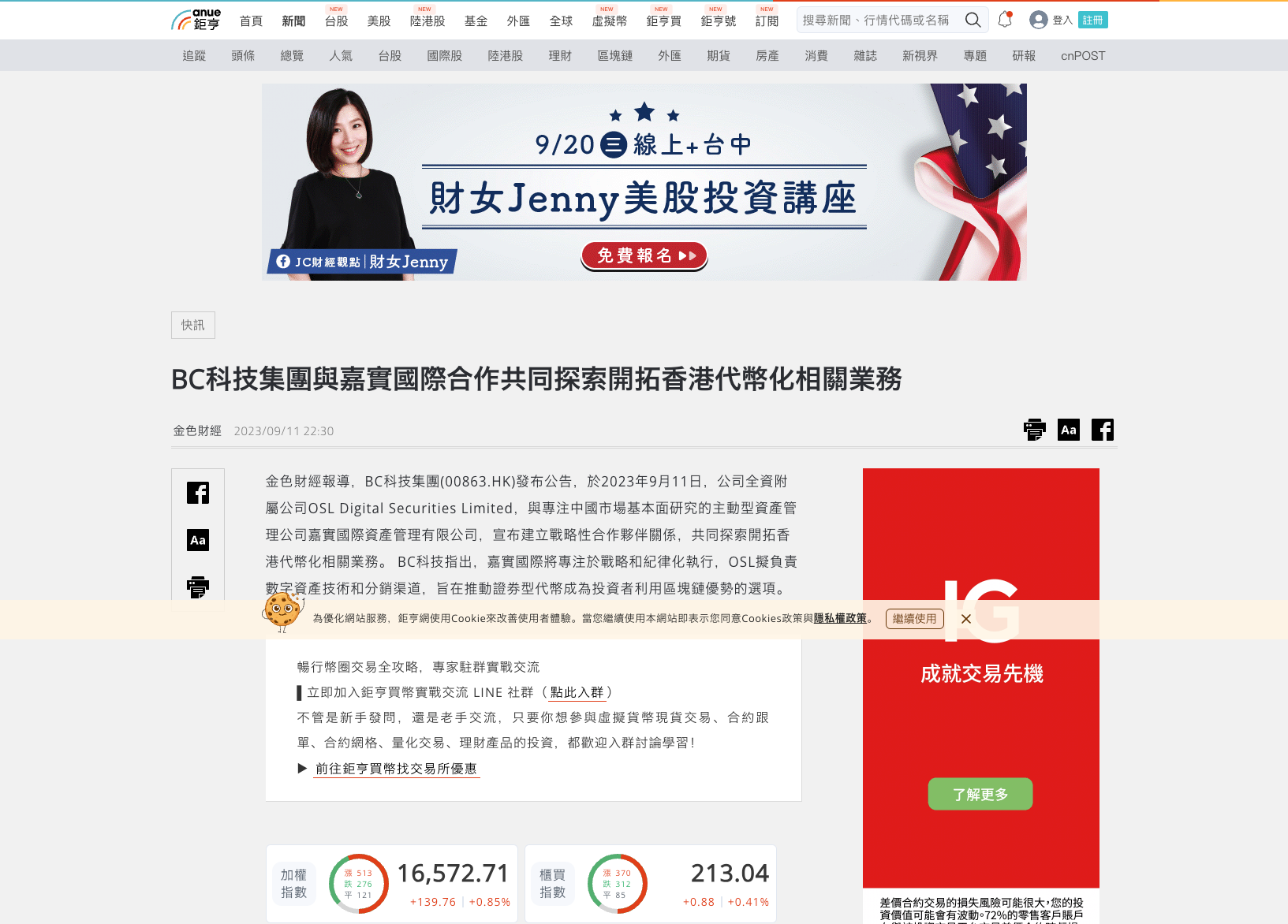Click the cookie mascot icon
Image resolution: width=1288 pixels, height=924 pixels.
coord(282,613)
